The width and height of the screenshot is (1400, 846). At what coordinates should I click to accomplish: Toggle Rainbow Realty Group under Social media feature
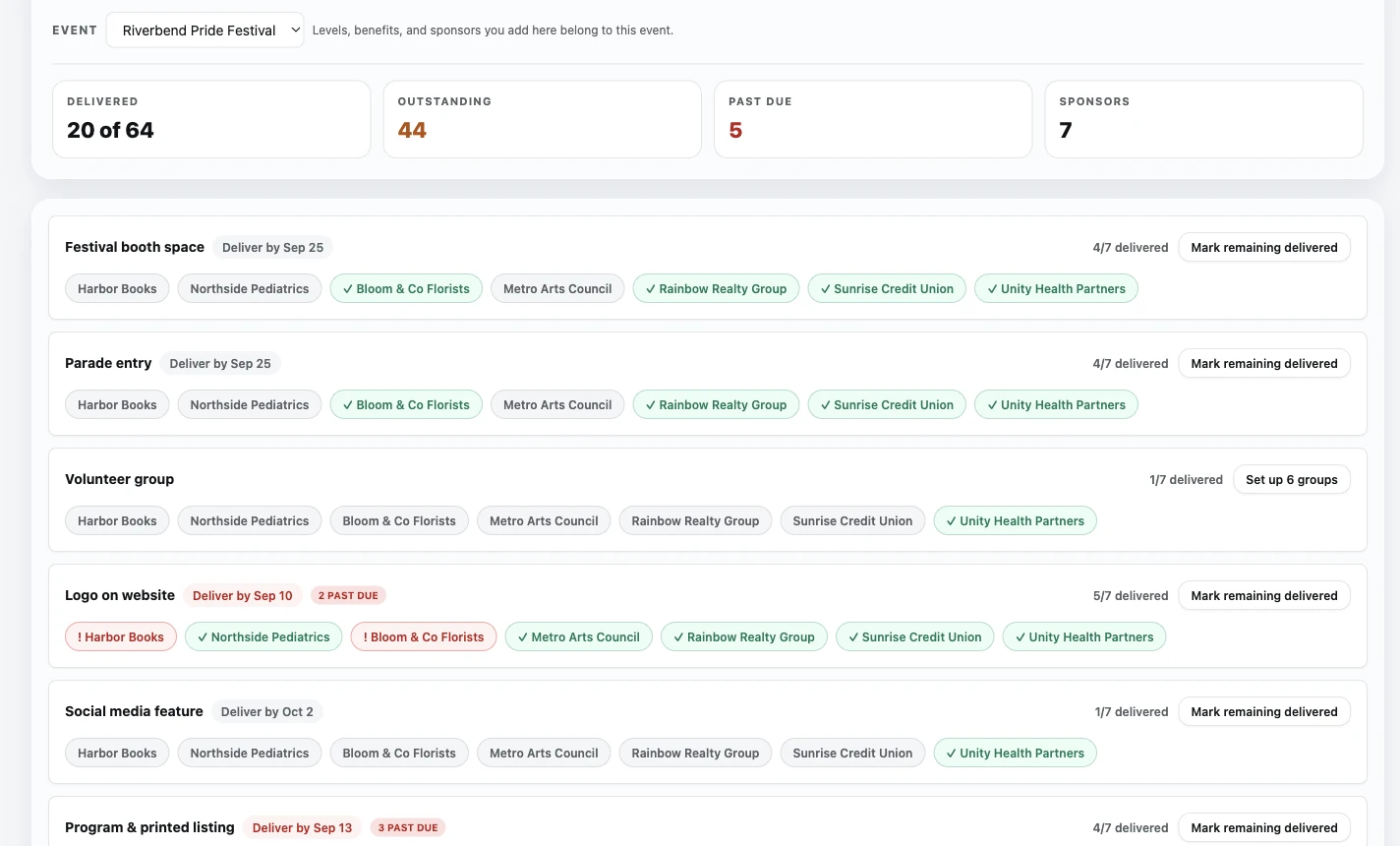click(695, 754)
